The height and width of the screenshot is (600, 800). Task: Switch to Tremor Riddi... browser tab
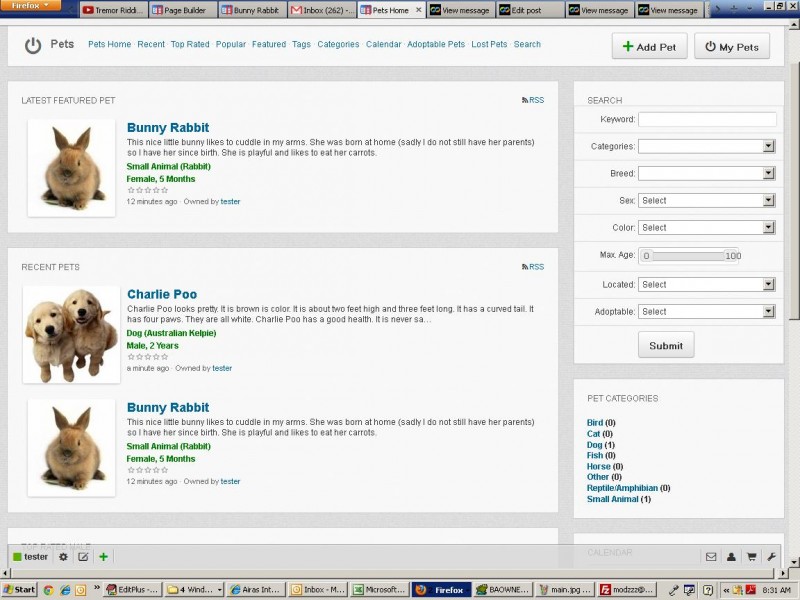114,10
